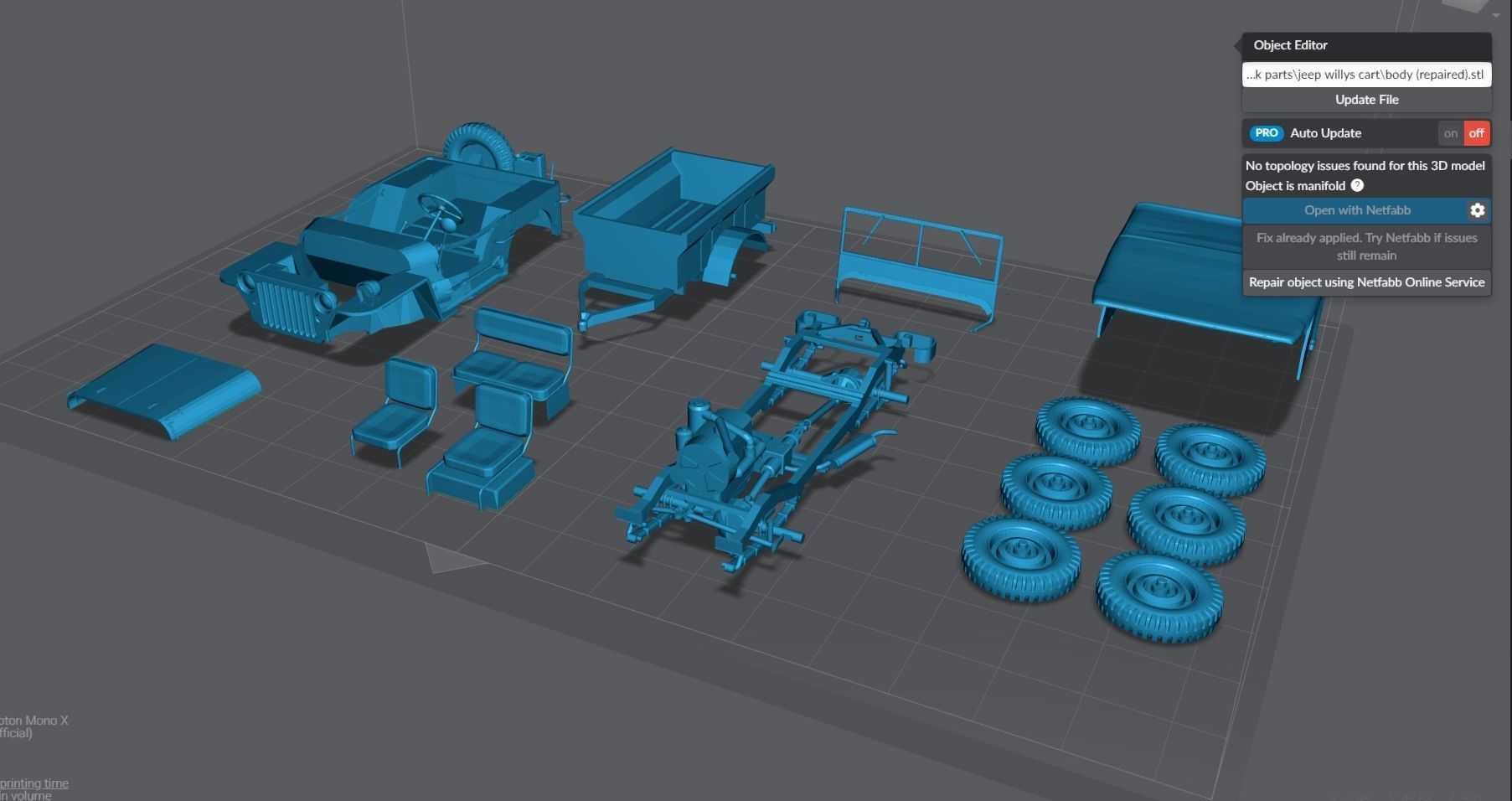This screenshot has height=801, width=1512.
Task: Select the flat hood panel model
Action: click(x=164, y=390)
